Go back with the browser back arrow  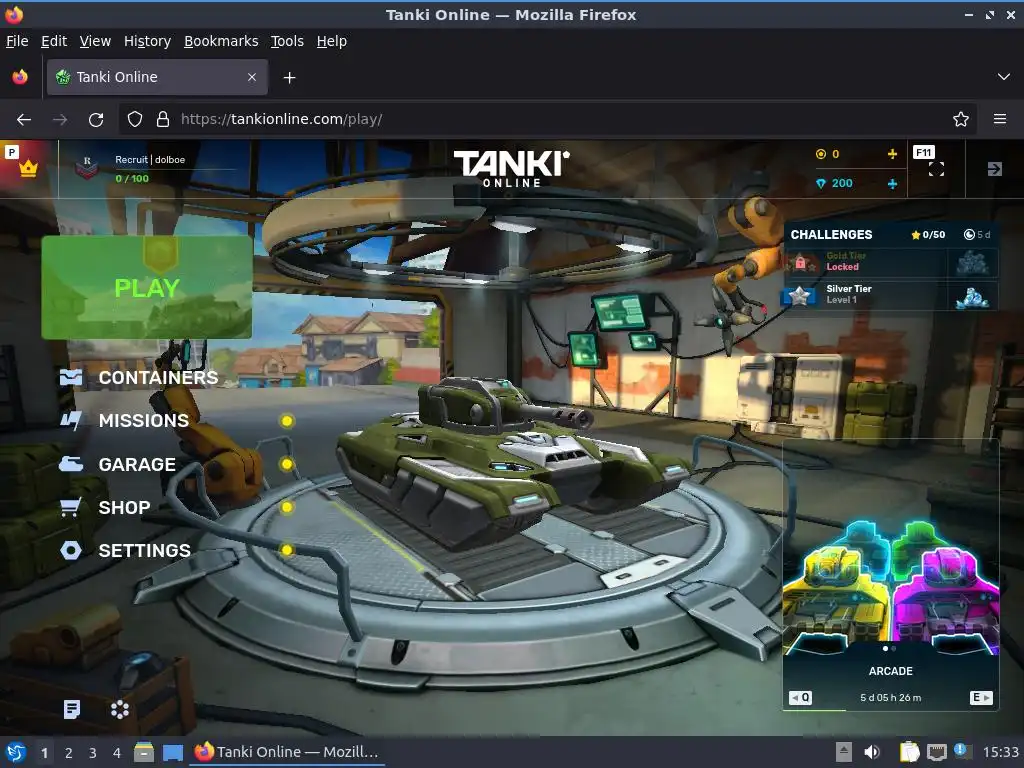[x=24, y=120]
